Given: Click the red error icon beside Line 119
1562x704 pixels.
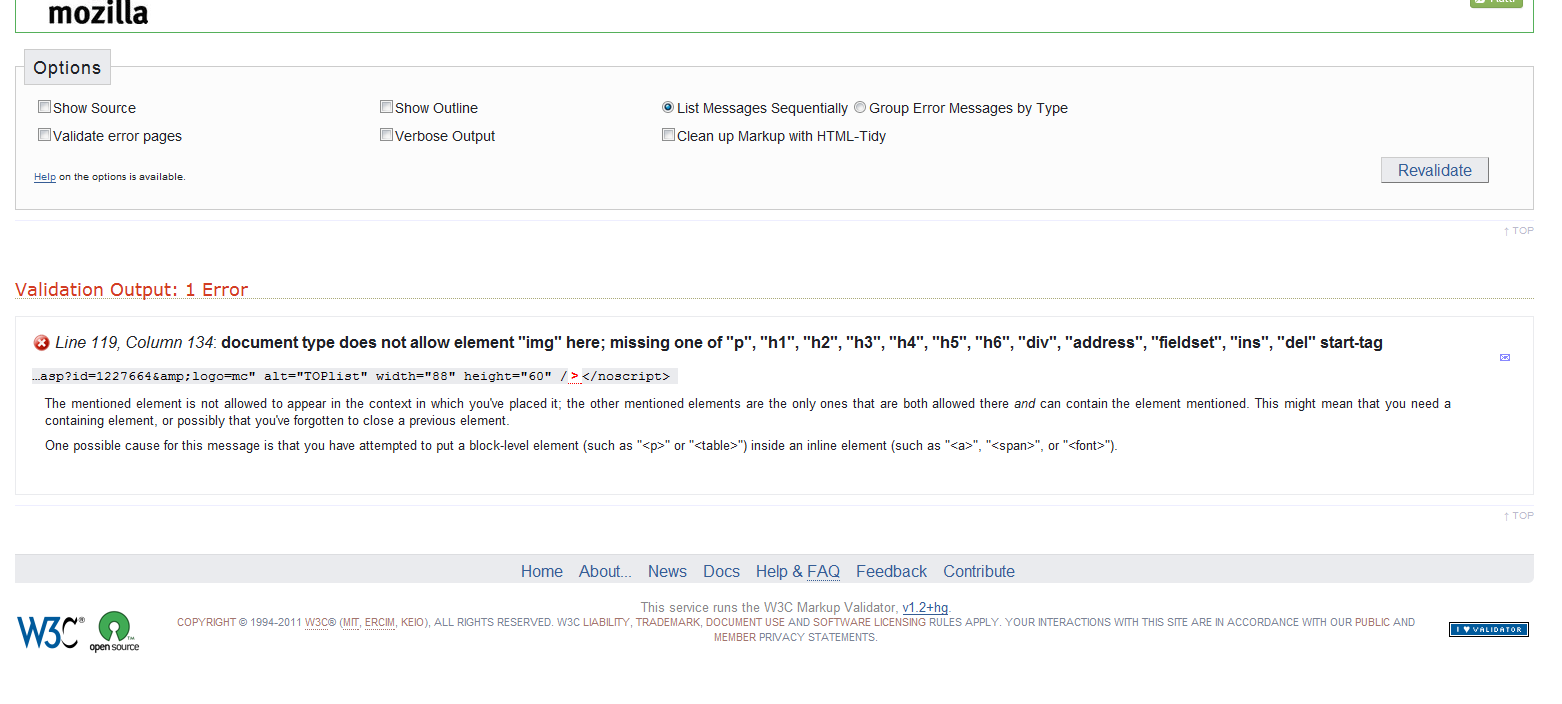Looking at the screenshot, I should pos(42,343).
